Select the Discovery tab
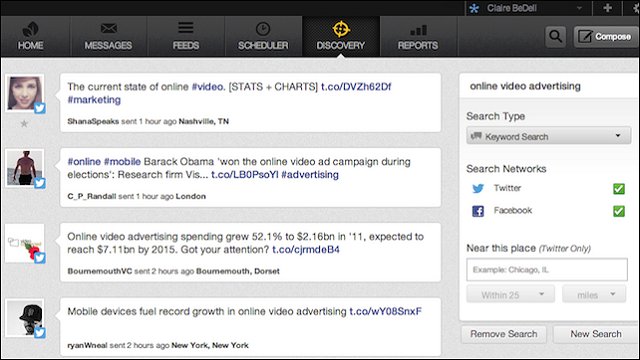 (341, 37)
